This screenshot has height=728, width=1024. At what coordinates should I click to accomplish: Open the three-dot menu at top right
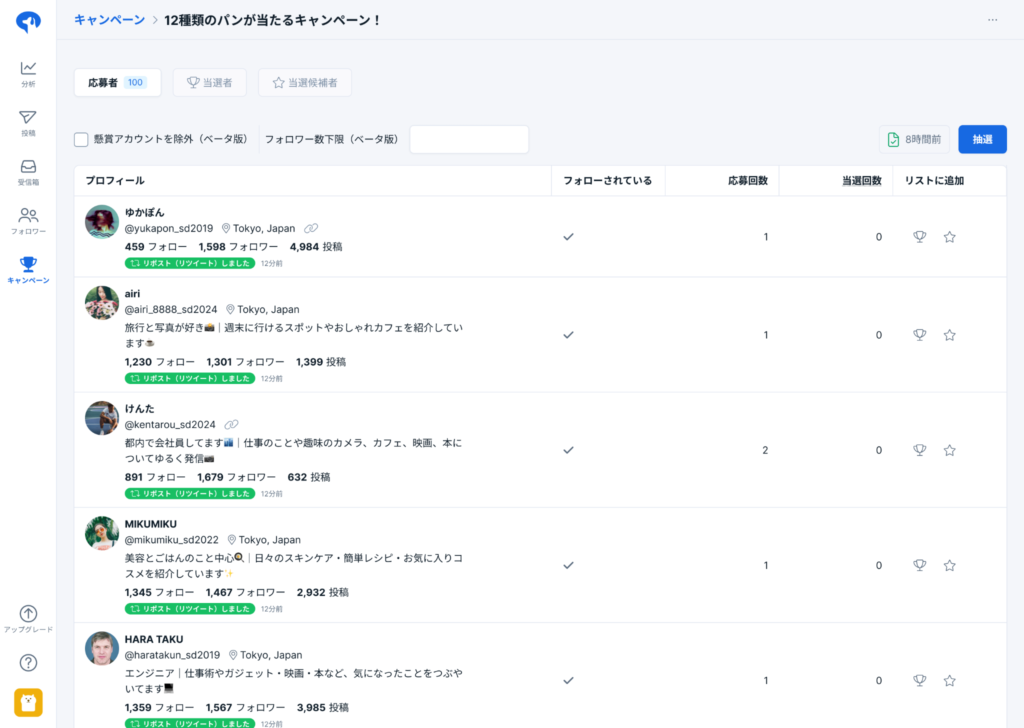(992, 20)
